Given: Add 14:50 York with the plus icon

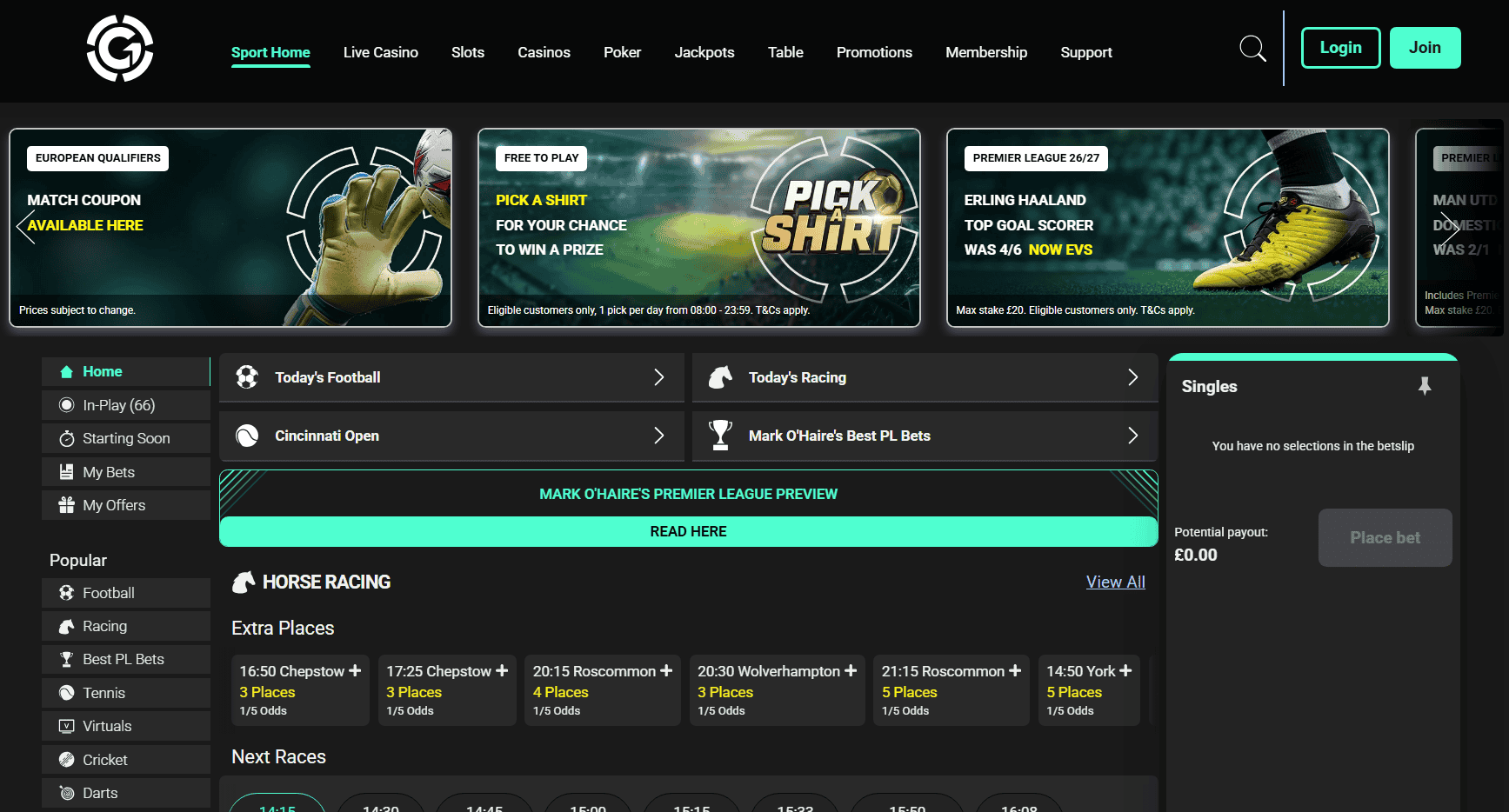Looking at the screenshot, I should pos(1125,671).
